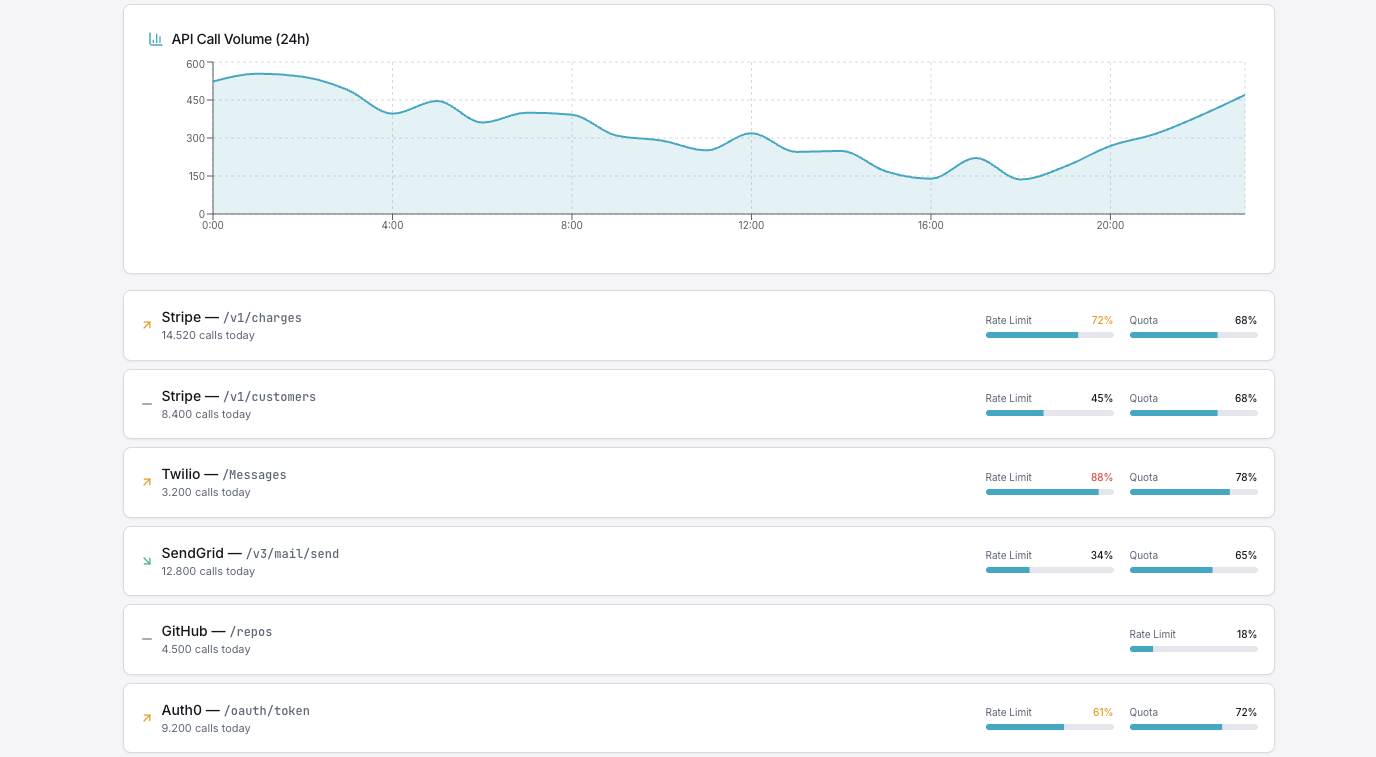This screenshot has width=1376, height=757.
Task: Click the Auth0 Quota progress bar
Action: [1193, 727]
